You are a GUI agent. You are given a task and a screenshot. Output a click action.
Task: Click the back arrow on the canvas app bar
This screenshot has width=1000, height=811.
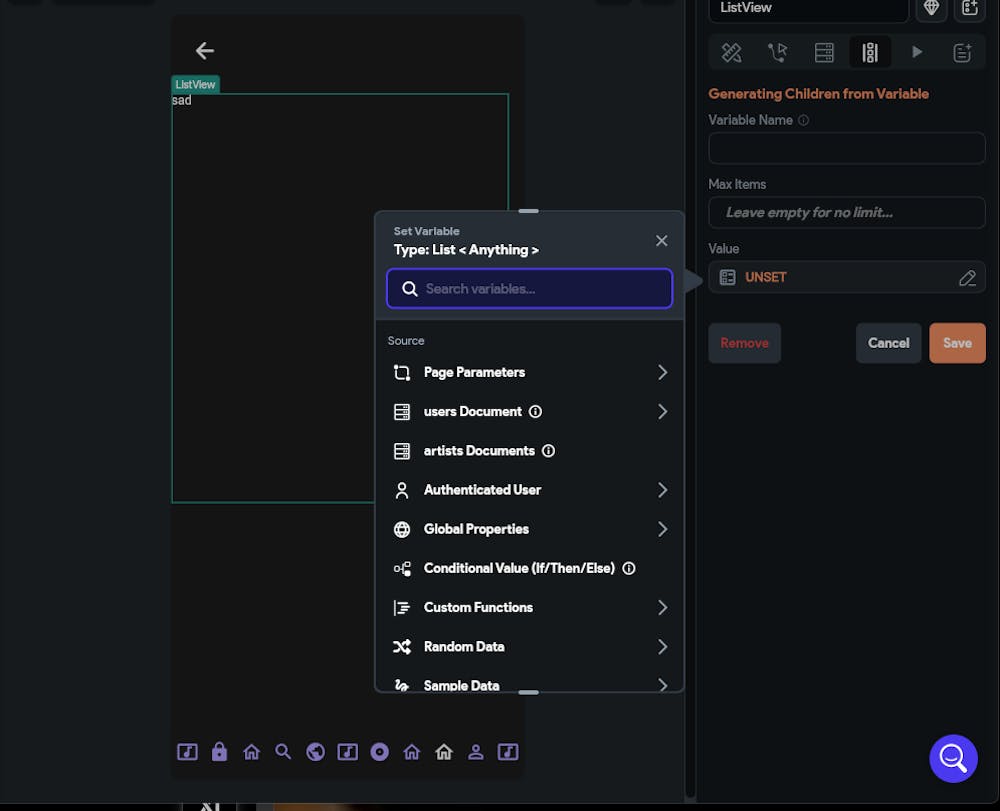pos(205,51)
